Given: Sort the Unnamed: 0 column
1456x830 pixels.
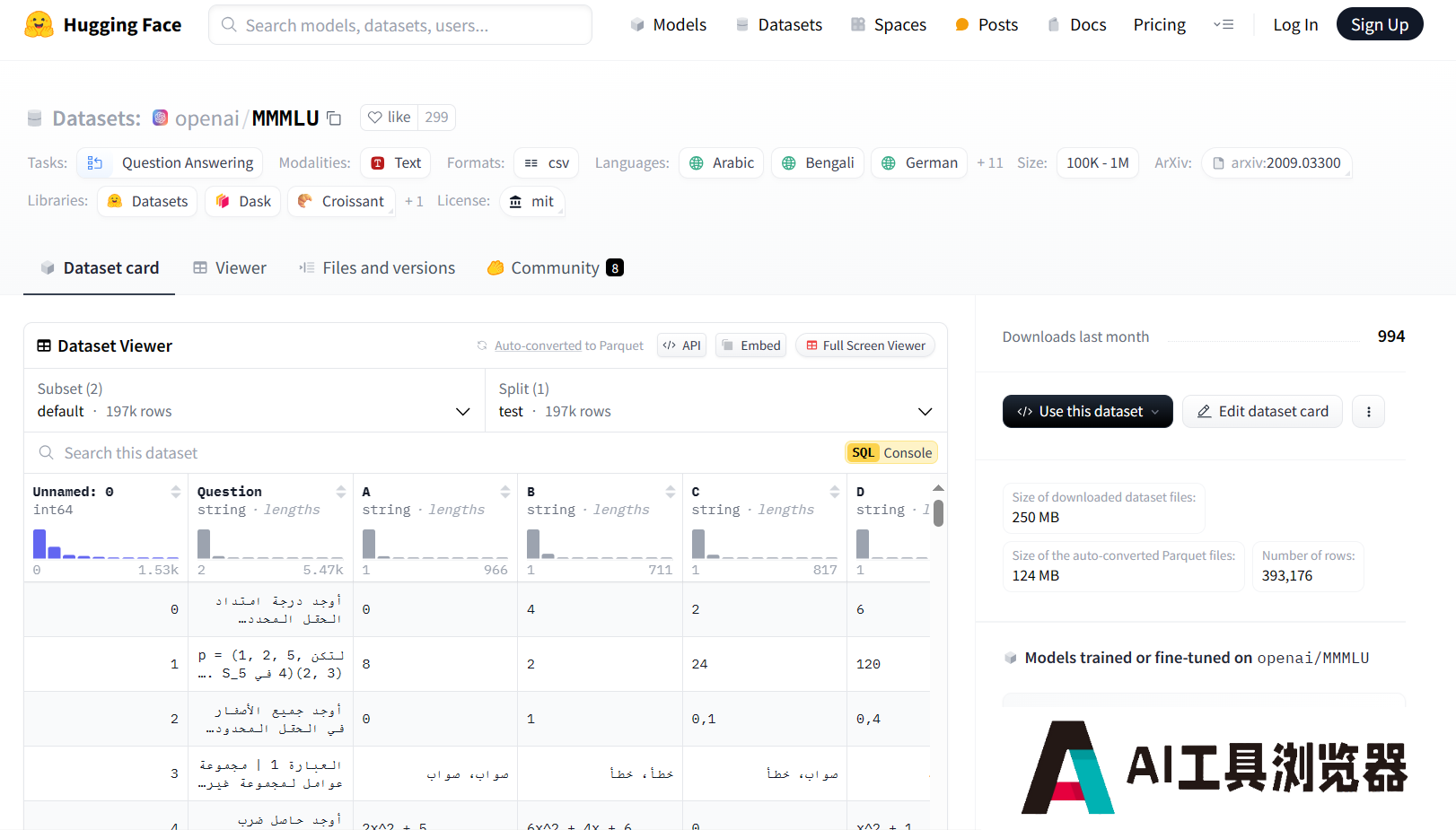Looking at the screenshot, I should pos(175,492).
